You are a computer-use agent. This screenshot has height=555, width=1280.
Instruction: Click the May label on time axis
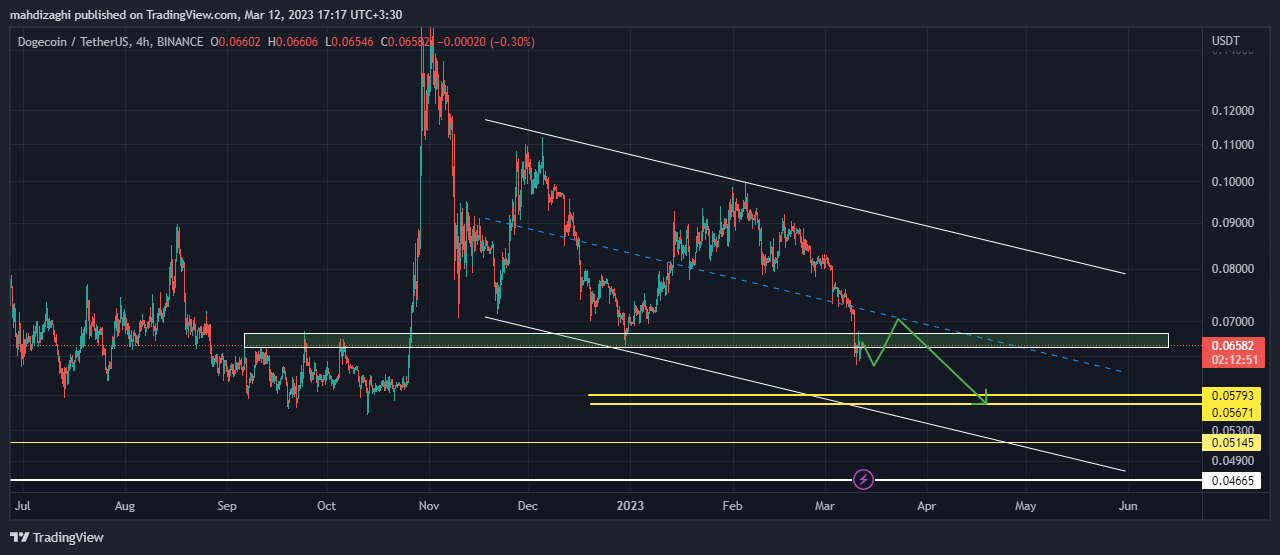click(x=1026, y=506)
